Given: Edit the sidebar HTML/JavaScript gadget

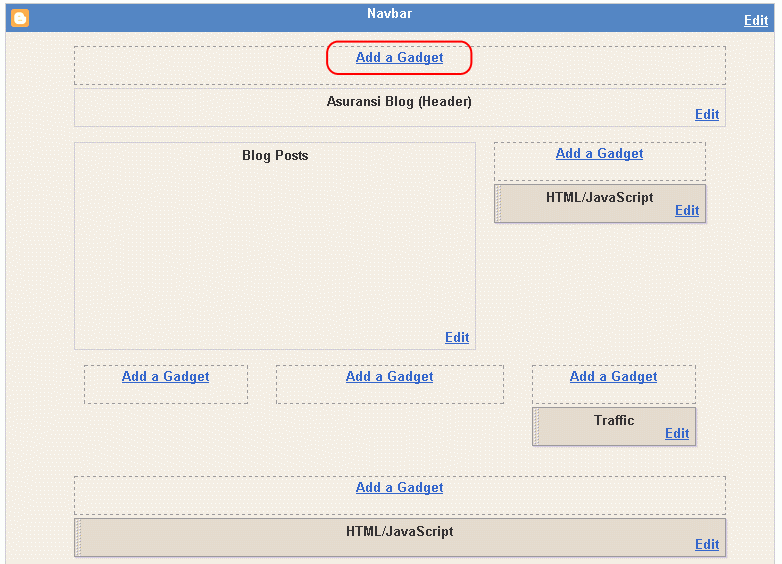Looking at the screenshot, I should coord(687,210).
